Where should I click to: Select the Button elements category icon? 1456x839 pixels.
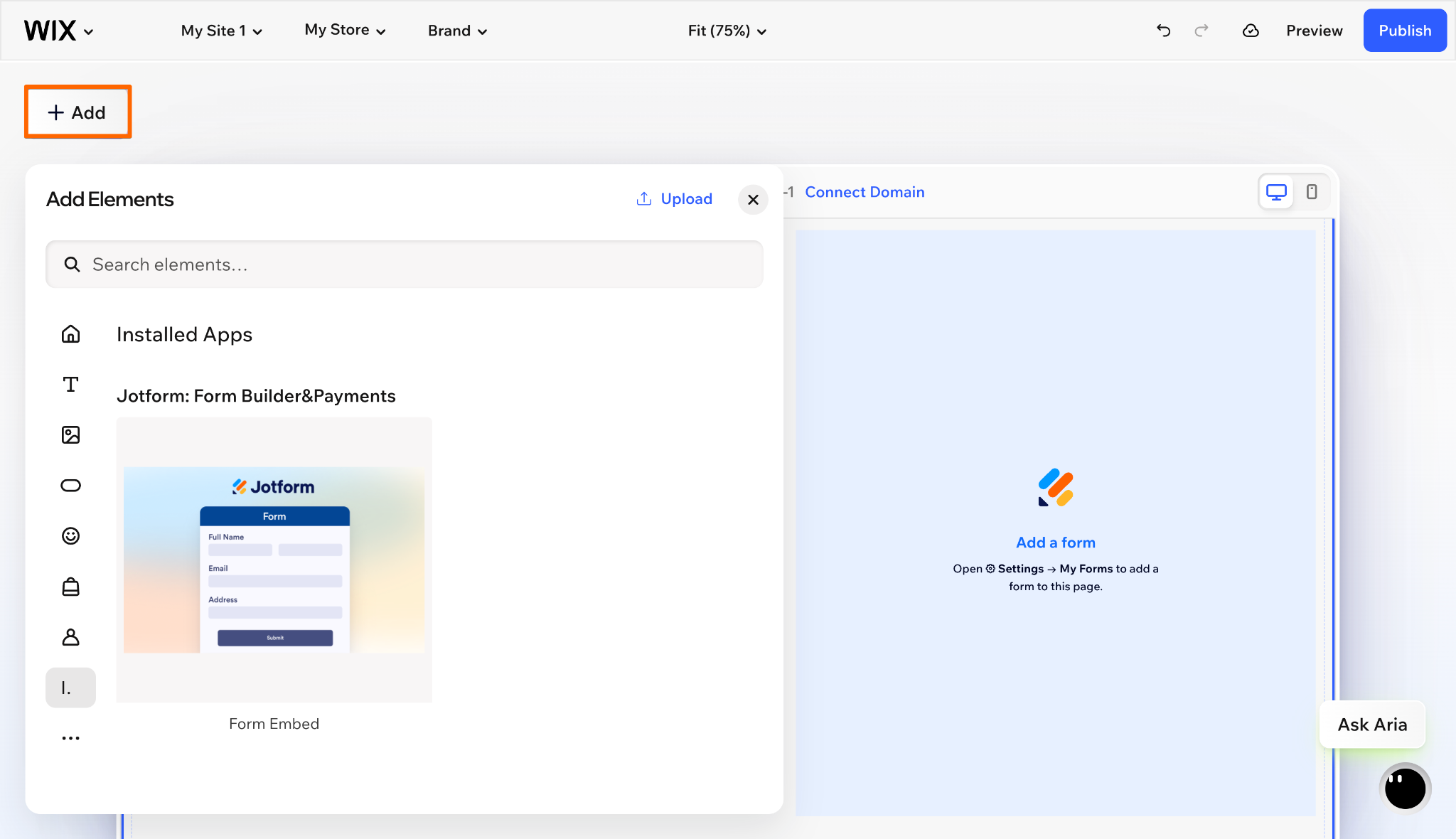pyautogui.click(x=70, y=486)
